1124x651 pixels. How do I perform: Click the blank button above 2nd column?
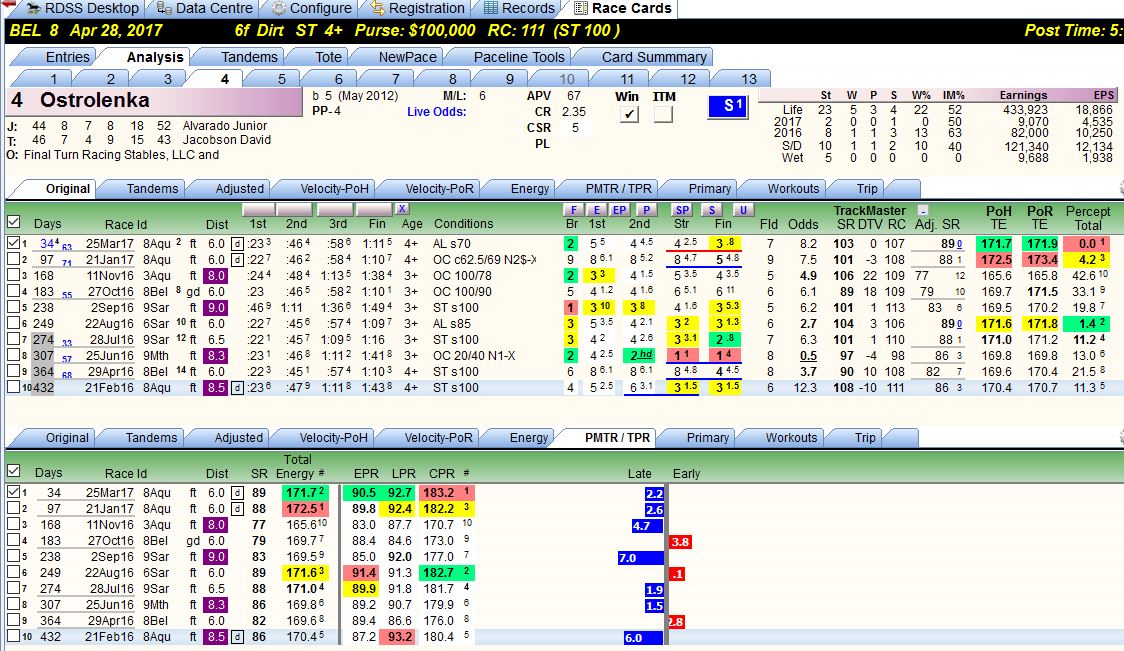click(296, 209)
